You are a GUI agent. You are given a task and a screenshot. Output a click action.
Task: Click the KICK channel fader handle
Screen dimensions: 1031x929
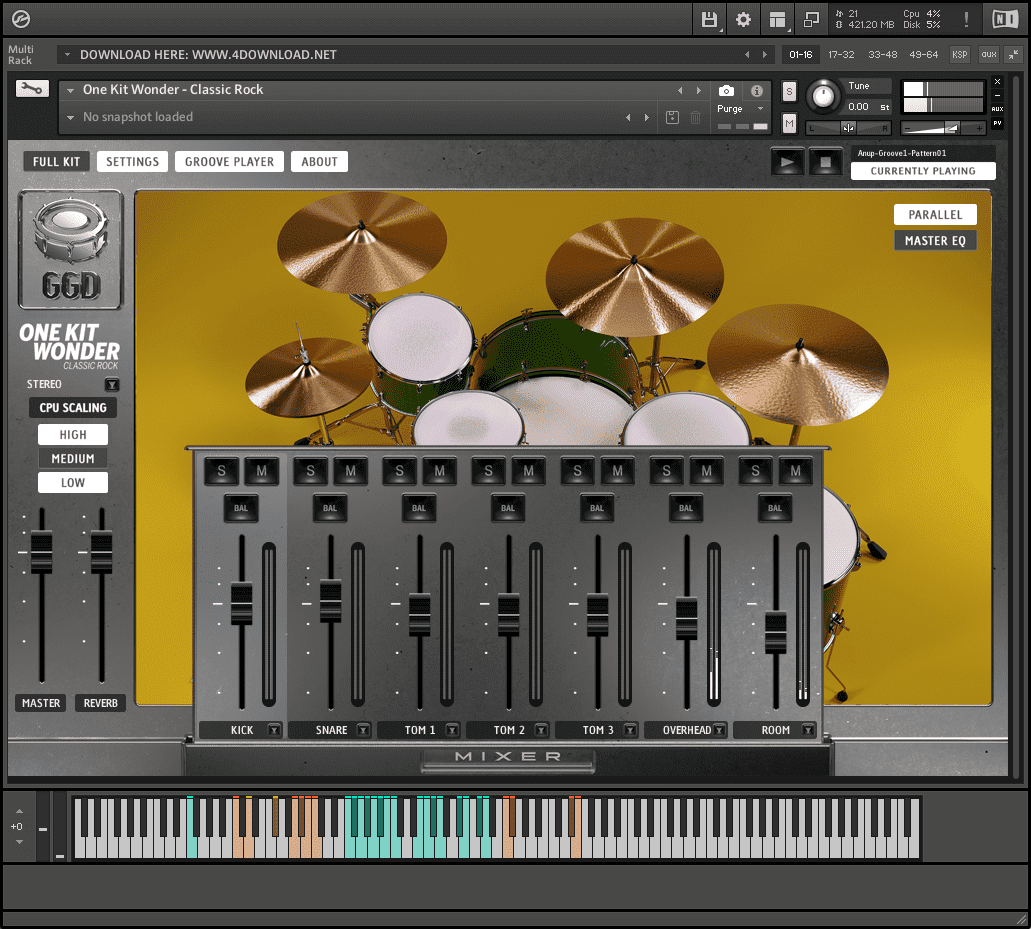[x=241, y=603]
